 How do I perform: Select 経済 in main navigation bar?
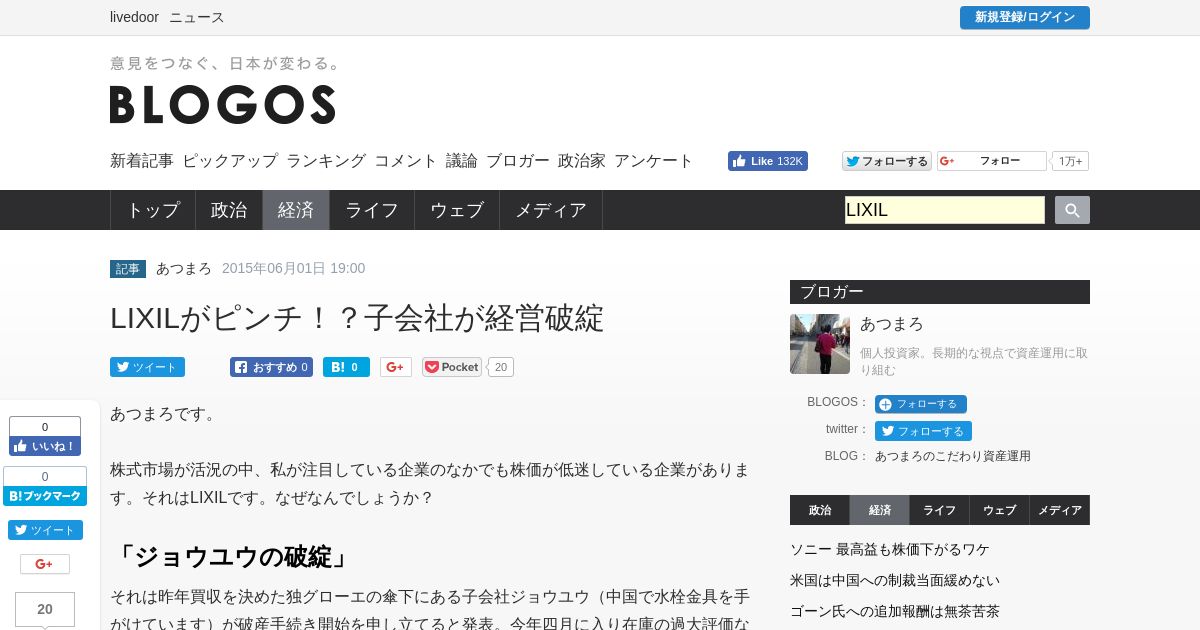point(296,210)
